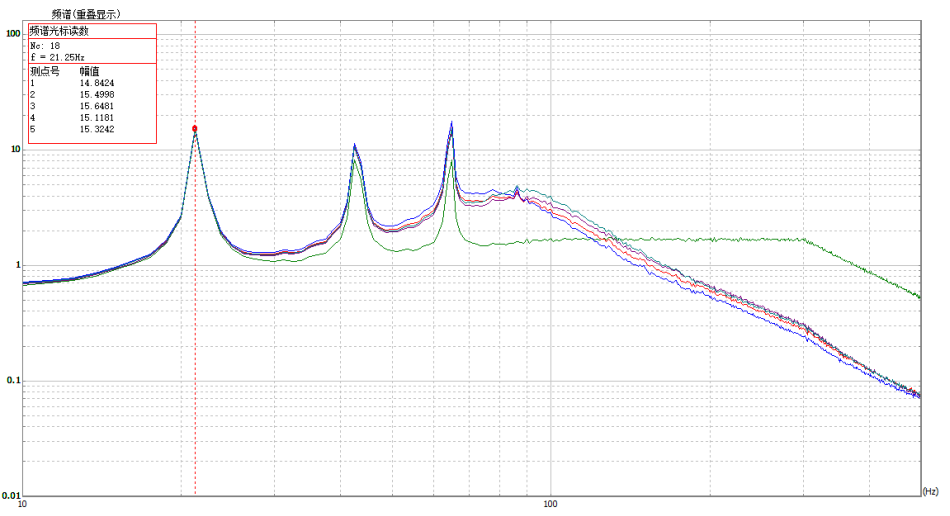Select measurement point 4 row value 15.1181
This screenshot has width=950, height=516.
(x=96, y=117)
